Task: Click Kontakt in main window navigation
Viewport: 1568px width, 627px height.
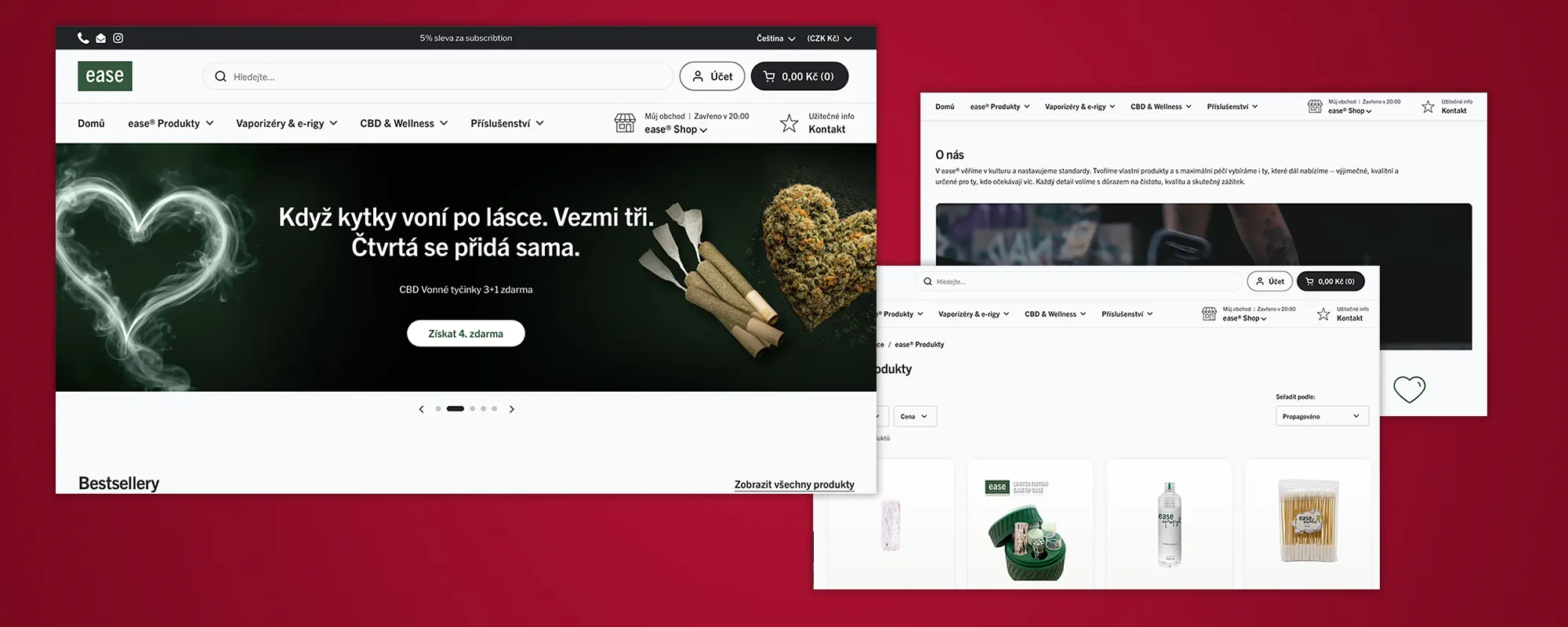Action: click(x=827, y=130)
